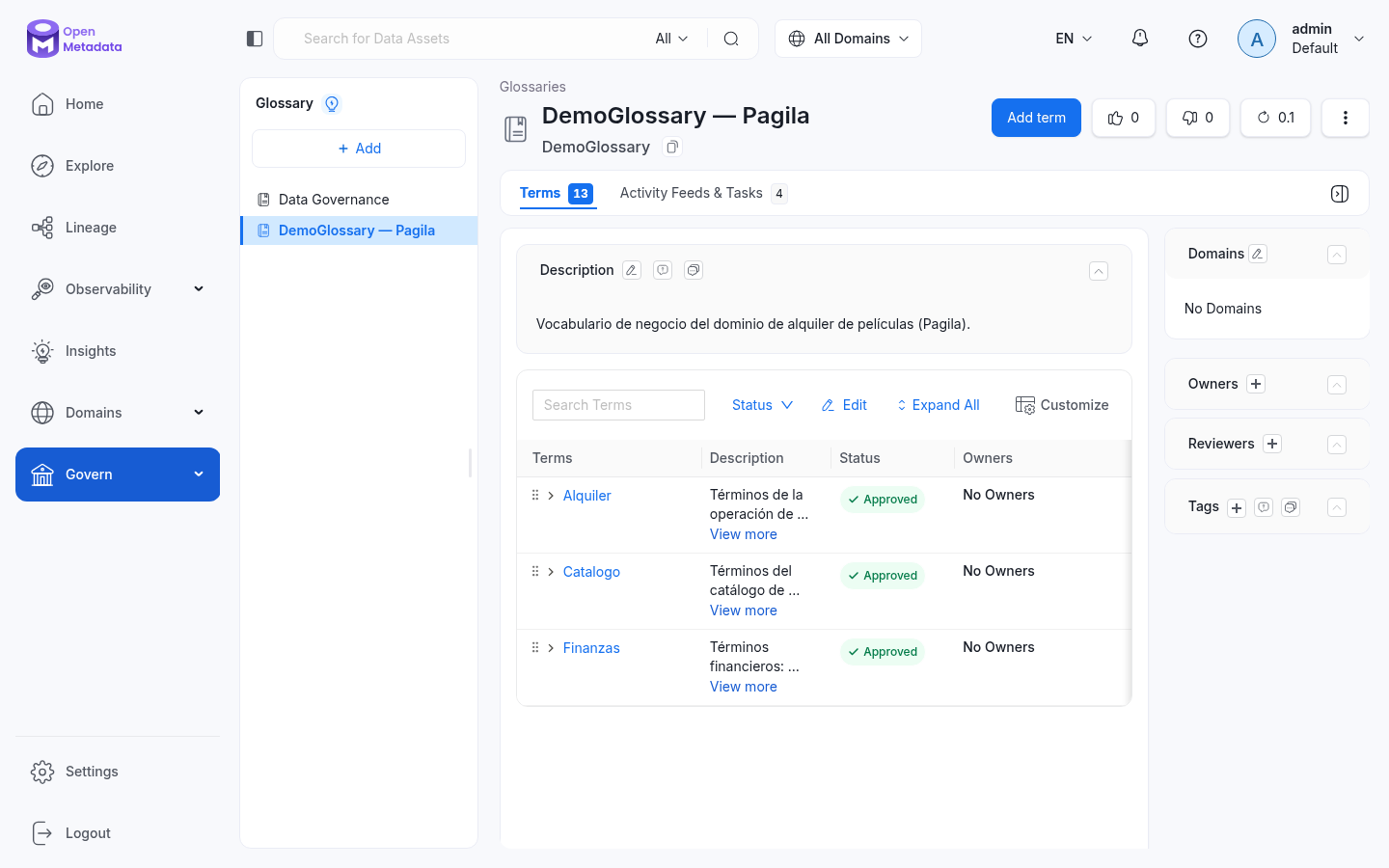
Task: Open the Status filter dropdown
Action: click(762, 405)
